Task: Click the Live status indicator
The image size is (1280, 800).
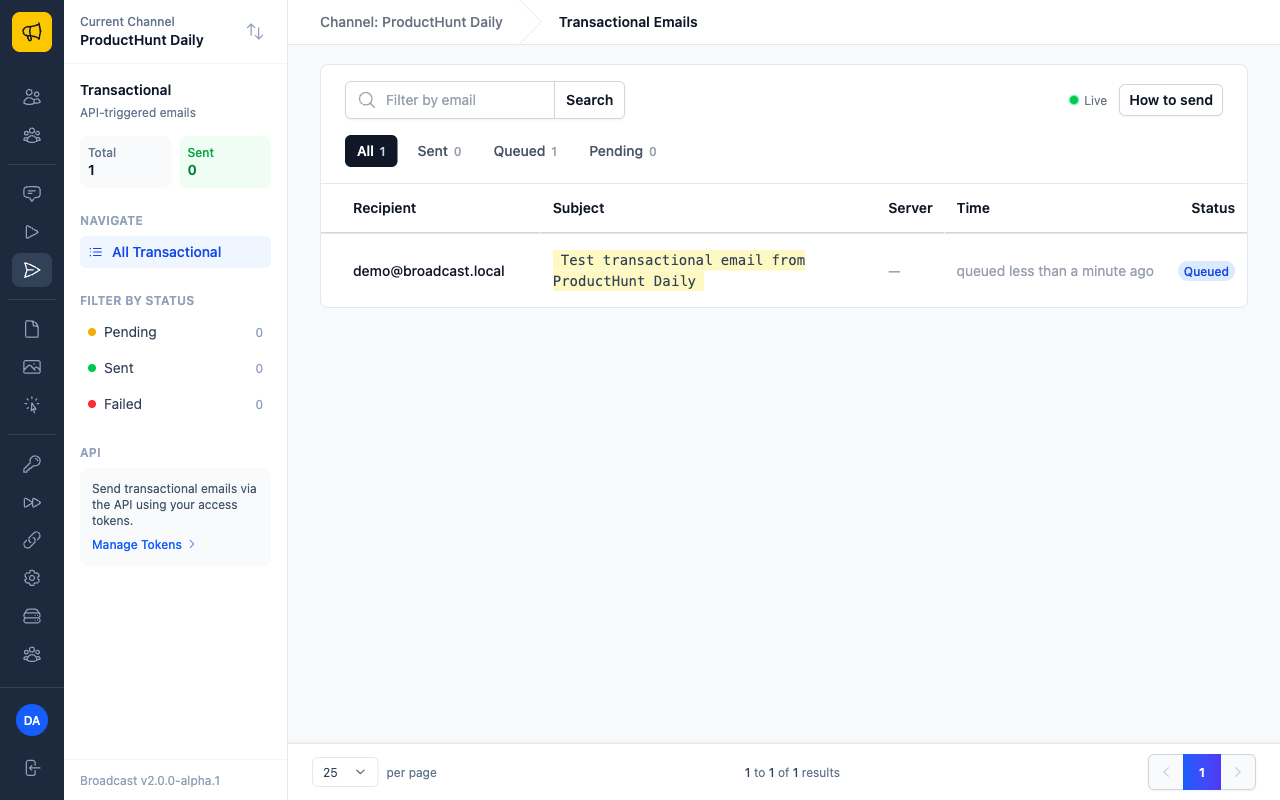Action: click(x=1088, y=100)
